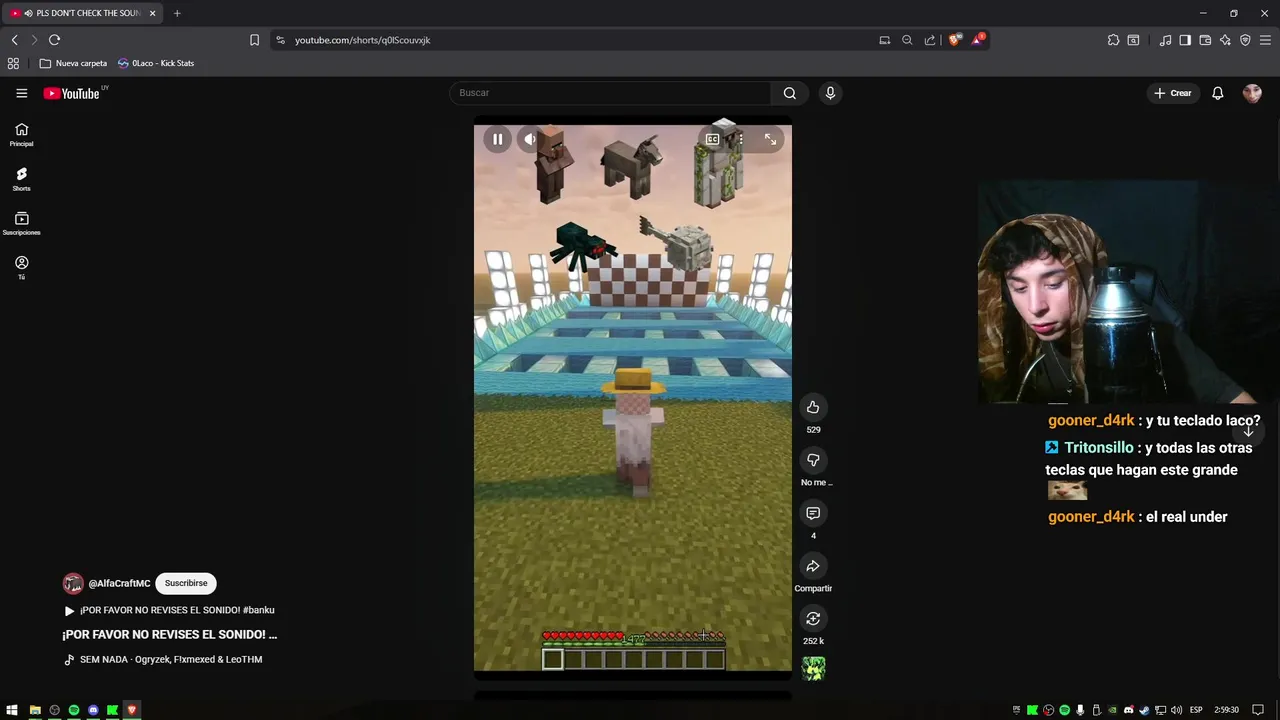This screenshot has height=720, width=1280.
Task: Toggle the browser sidebar panel
Action: click(x=1185, y=40)
